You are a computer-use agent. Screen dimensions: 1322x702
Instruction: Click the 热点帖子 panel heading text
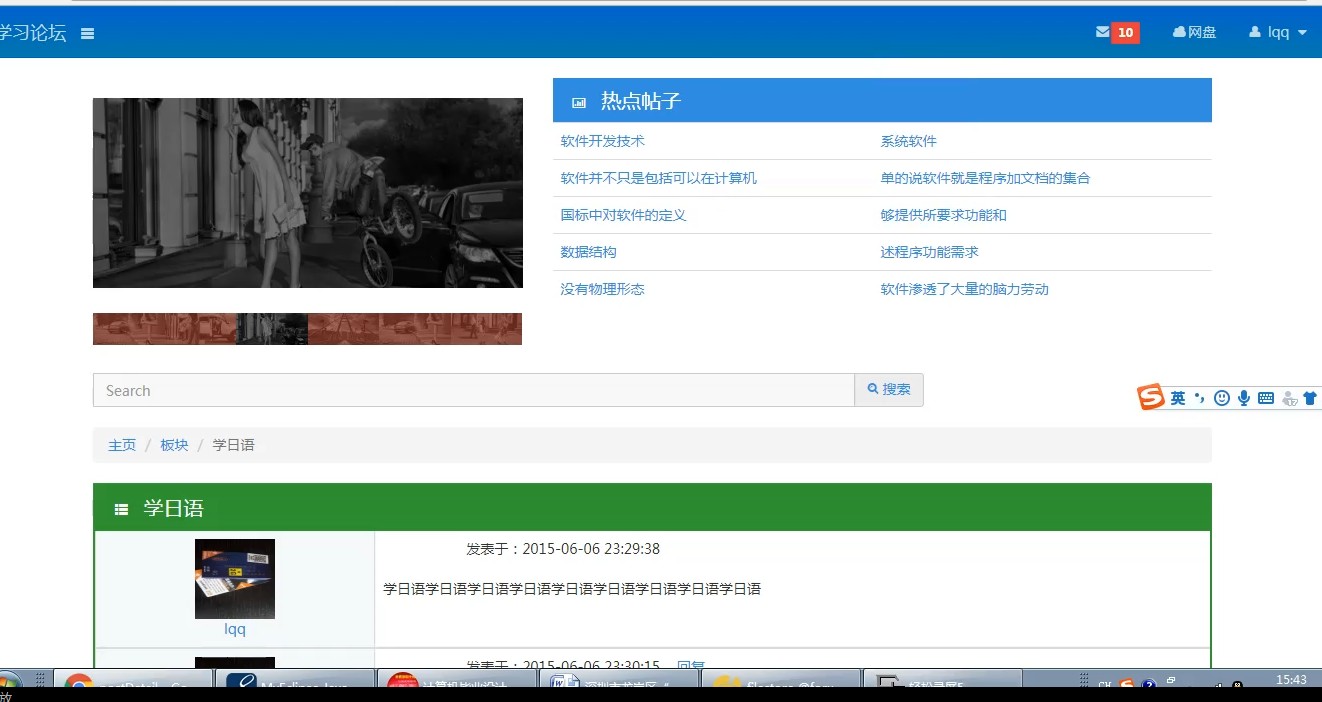[x=641, y=101]
